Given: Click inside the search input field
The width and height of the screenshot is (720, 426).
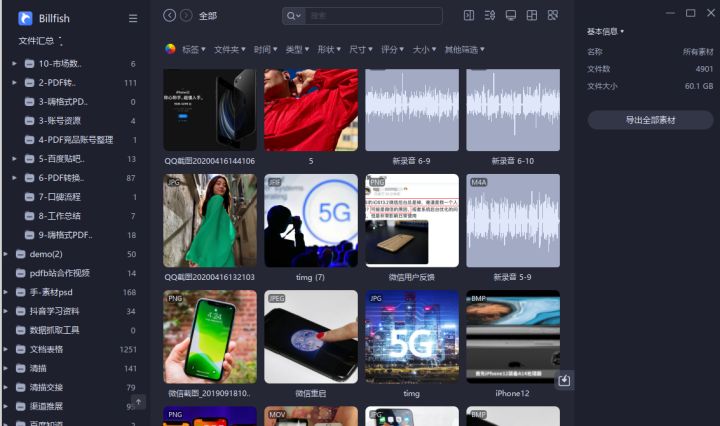Looking at the screenshot, I should (374, 16).
